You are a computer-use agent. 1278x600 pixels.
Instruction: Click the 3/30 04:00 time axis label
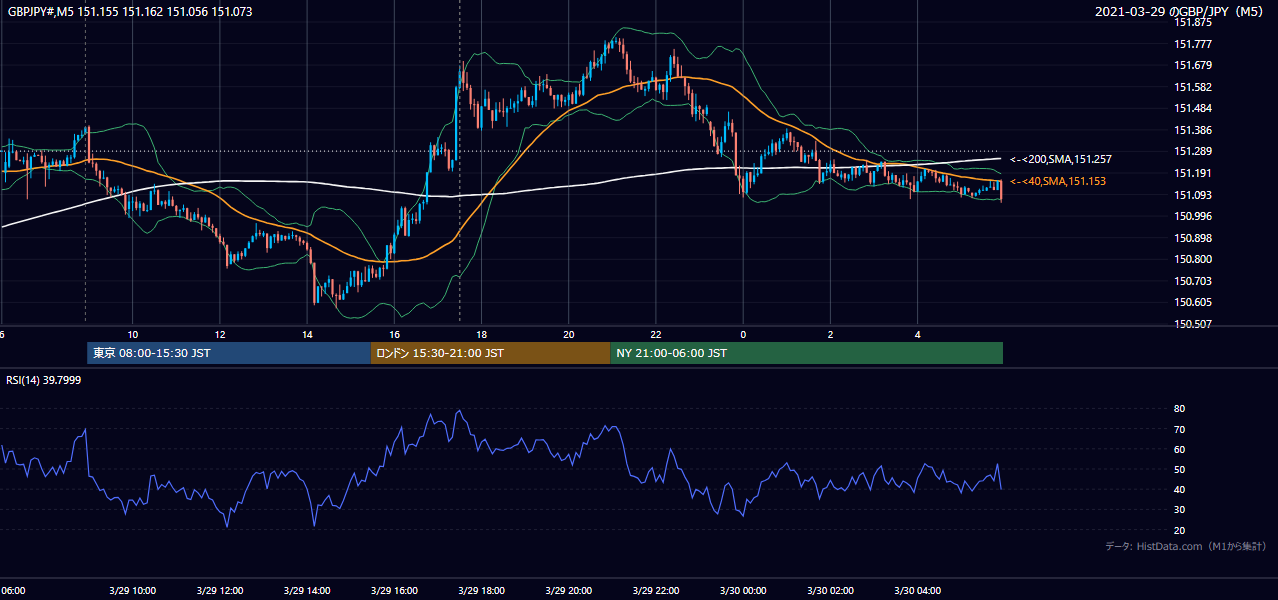click(918, 591)
